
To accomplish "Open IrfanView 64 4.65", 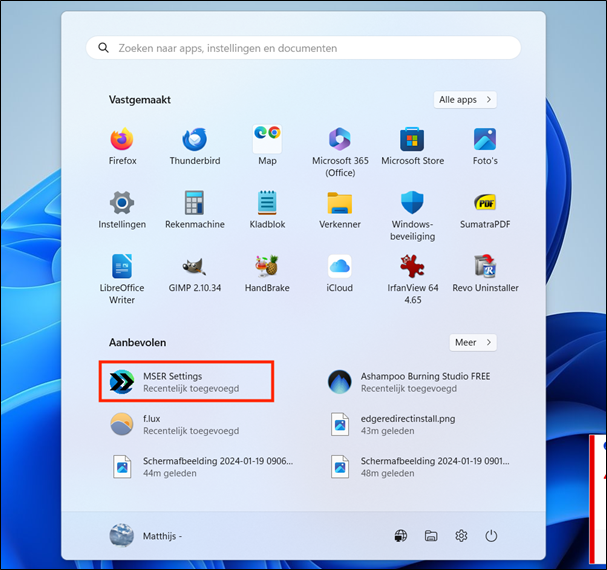I will point(412,278).
